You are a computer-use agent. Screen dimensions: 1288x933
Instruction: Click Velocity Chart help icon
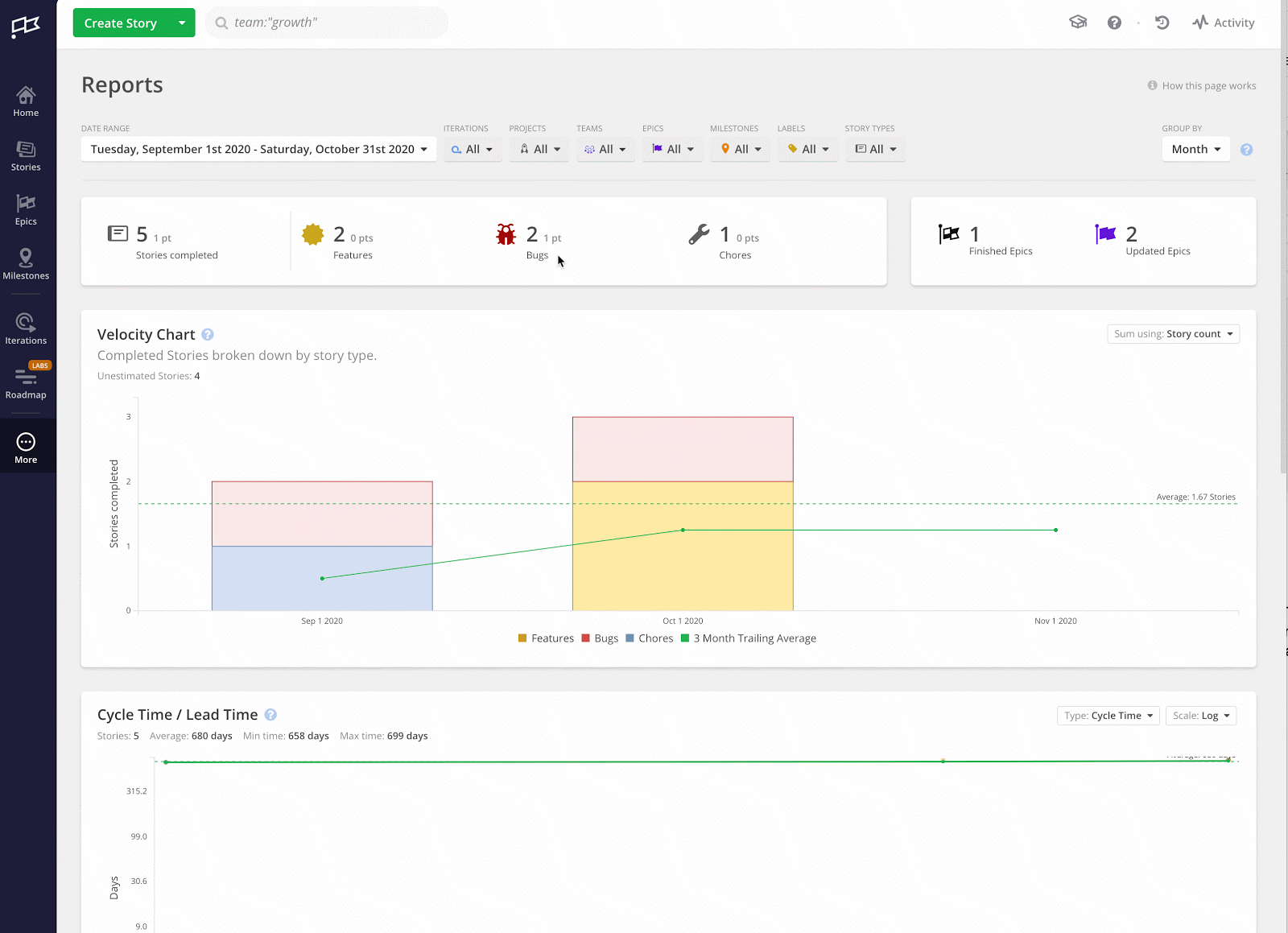[x=208, y=335]
